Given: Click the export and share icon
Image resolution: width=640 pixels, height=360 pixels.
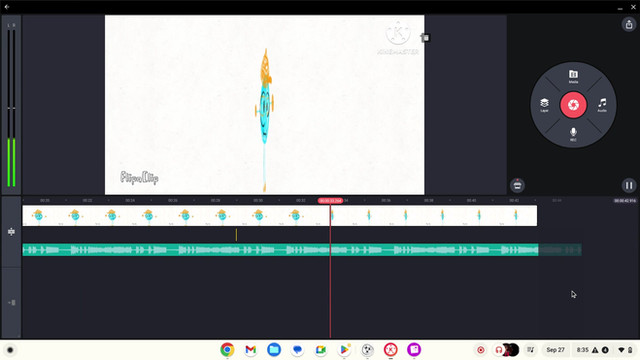Looking at the screenshot, I should tap(629, 24).
